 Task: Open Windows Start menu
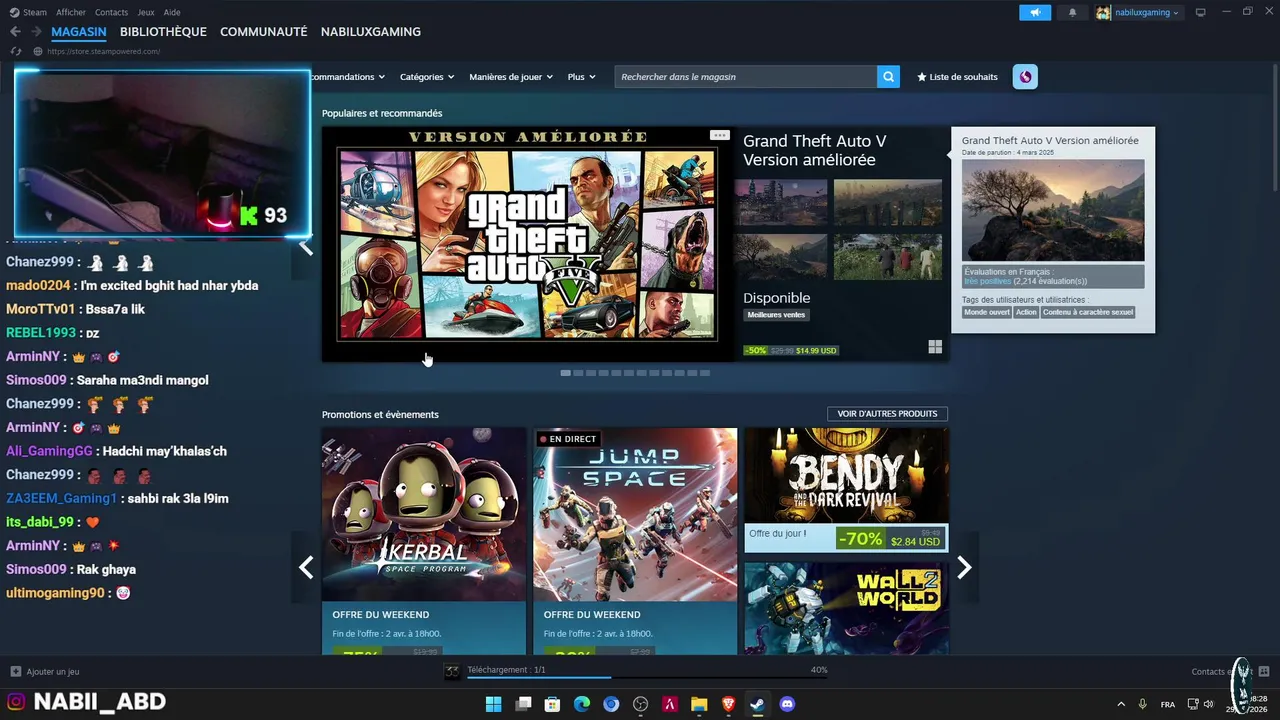click(x=494, y=704)
